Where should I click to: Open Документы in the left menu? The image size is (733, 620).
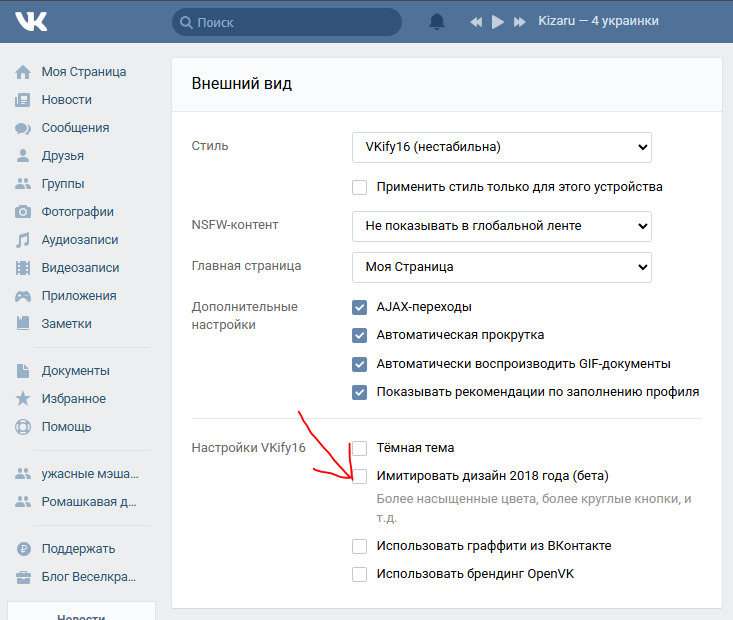coord(76,371)
